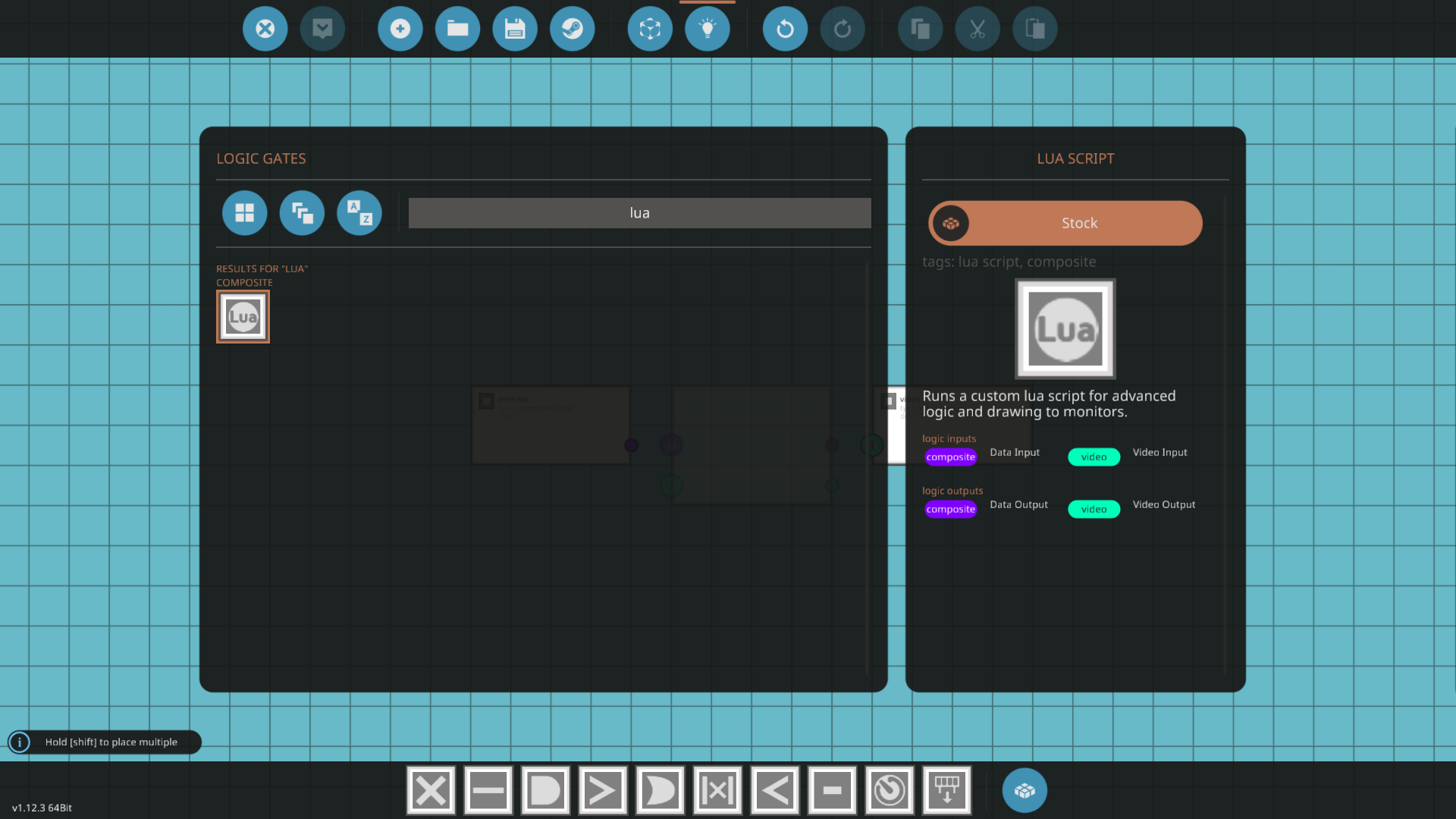Select the greater-than gate in hotbar
The image size is (1456, 819).
click(603, 791)
